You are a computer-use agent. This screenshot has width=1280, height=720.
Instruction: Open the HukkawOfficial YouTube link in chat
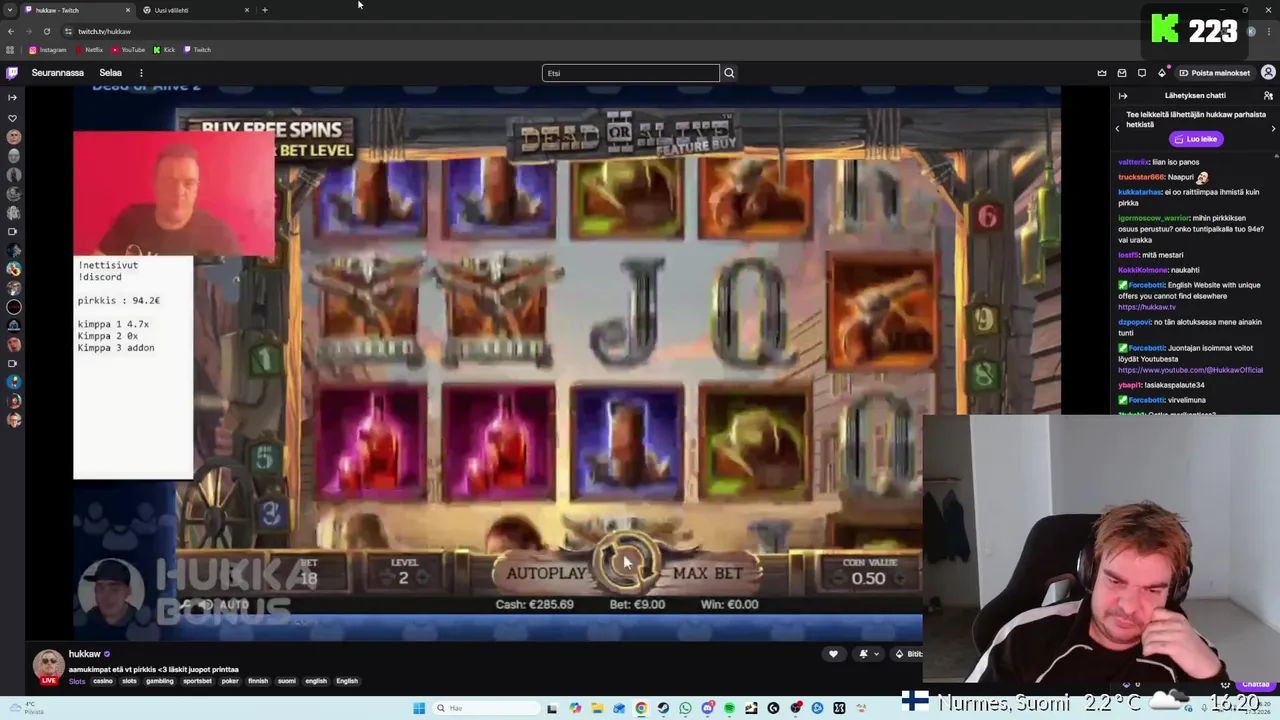pos(1190,370)
